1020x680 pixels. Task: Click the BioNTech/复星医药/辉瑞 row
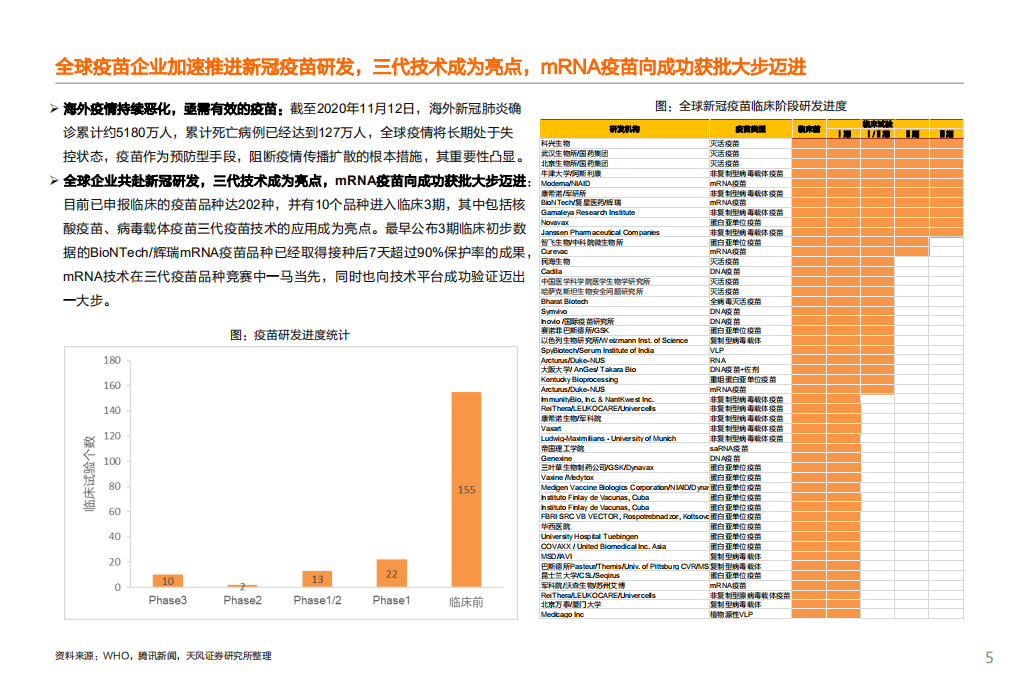tap(580, 202)
